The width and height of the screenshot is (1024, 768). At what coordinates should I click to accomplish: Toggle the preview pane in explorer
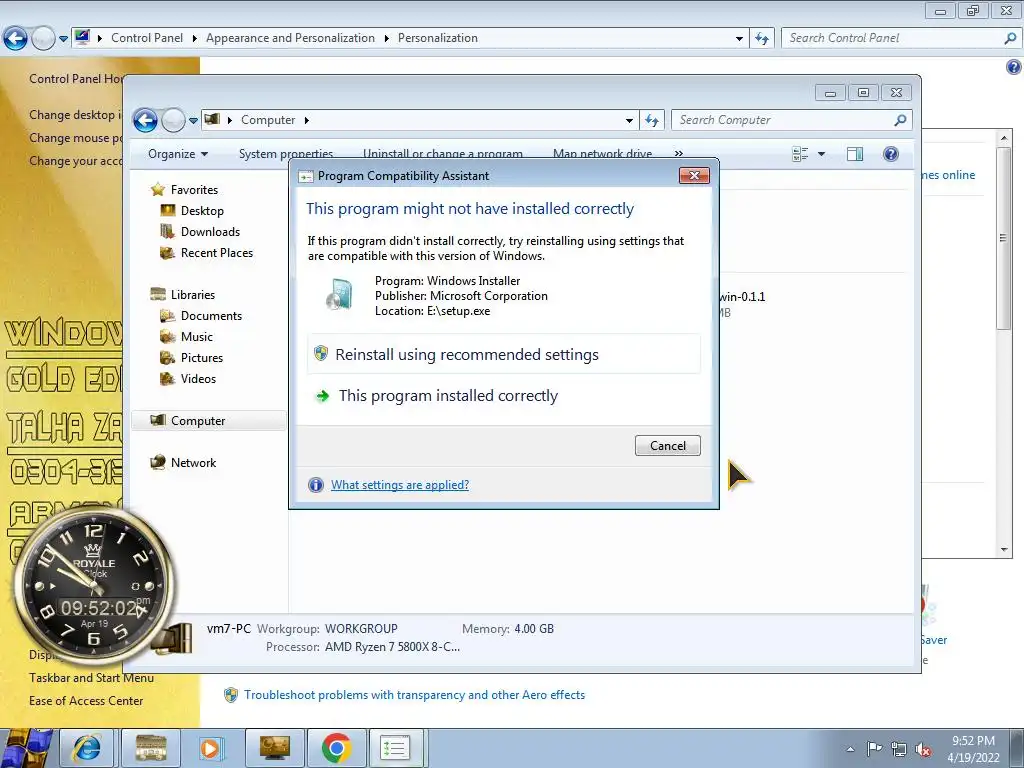tap(854, 154)
